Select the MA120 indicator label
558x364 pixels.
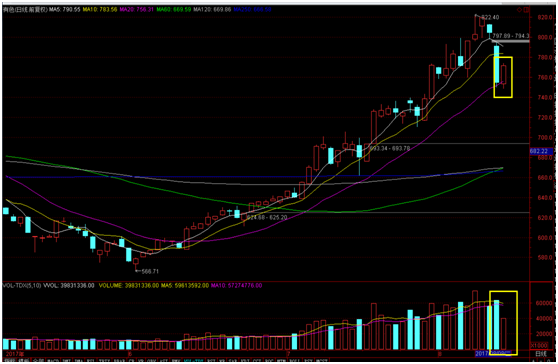(x=212, y=10)
